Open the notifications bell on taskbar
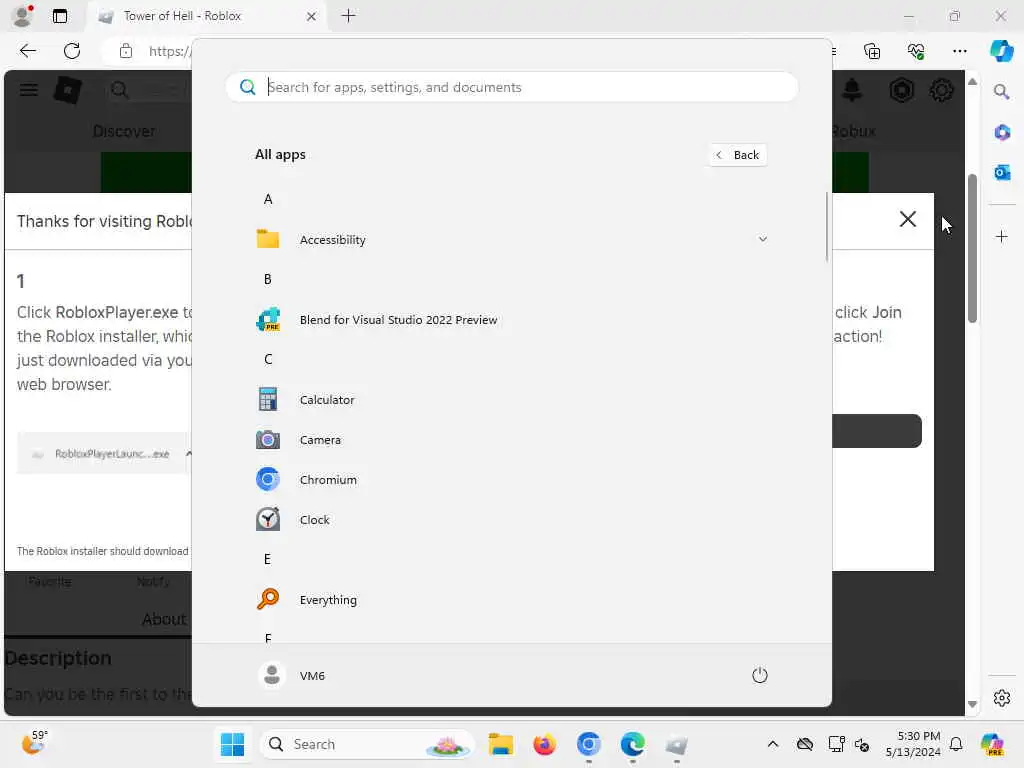The height and width of the screenshot is (768, 1024). tap(956, 744)
